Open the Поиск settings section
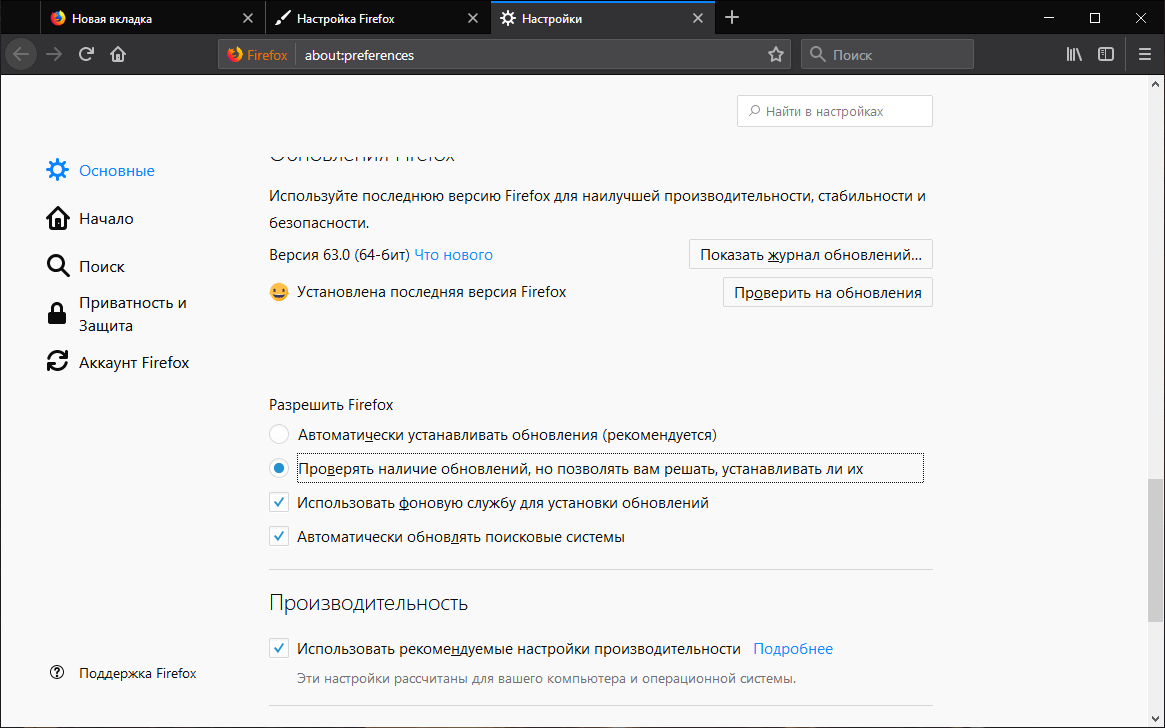Viewport: 1165px width, 728px height. [x=102, y=266]
